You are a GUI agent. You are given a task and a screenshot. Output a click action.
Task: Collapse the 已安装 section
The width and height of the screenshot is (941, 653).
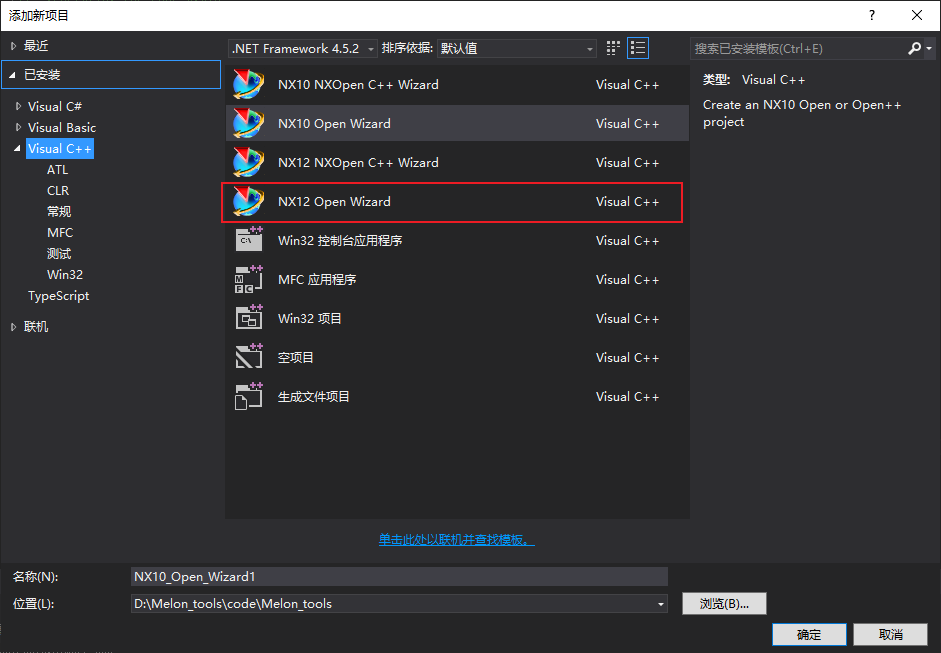tap(12, 74)
